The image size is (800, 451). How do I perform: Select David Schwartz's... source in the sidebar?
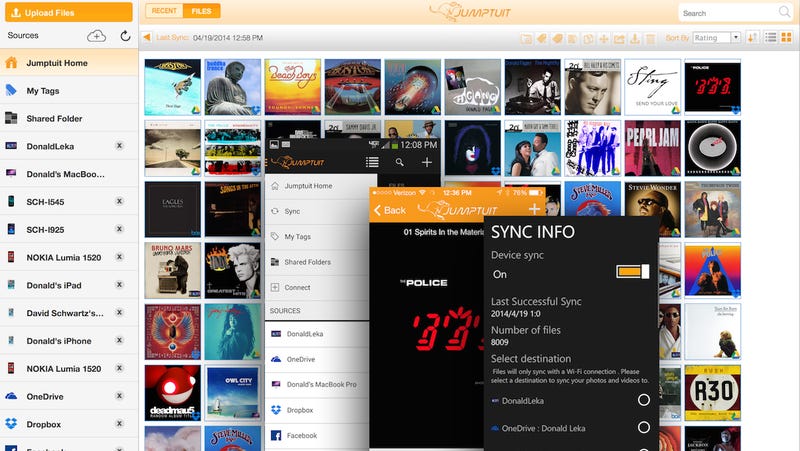pyautogui.click(x=69, y=313)
